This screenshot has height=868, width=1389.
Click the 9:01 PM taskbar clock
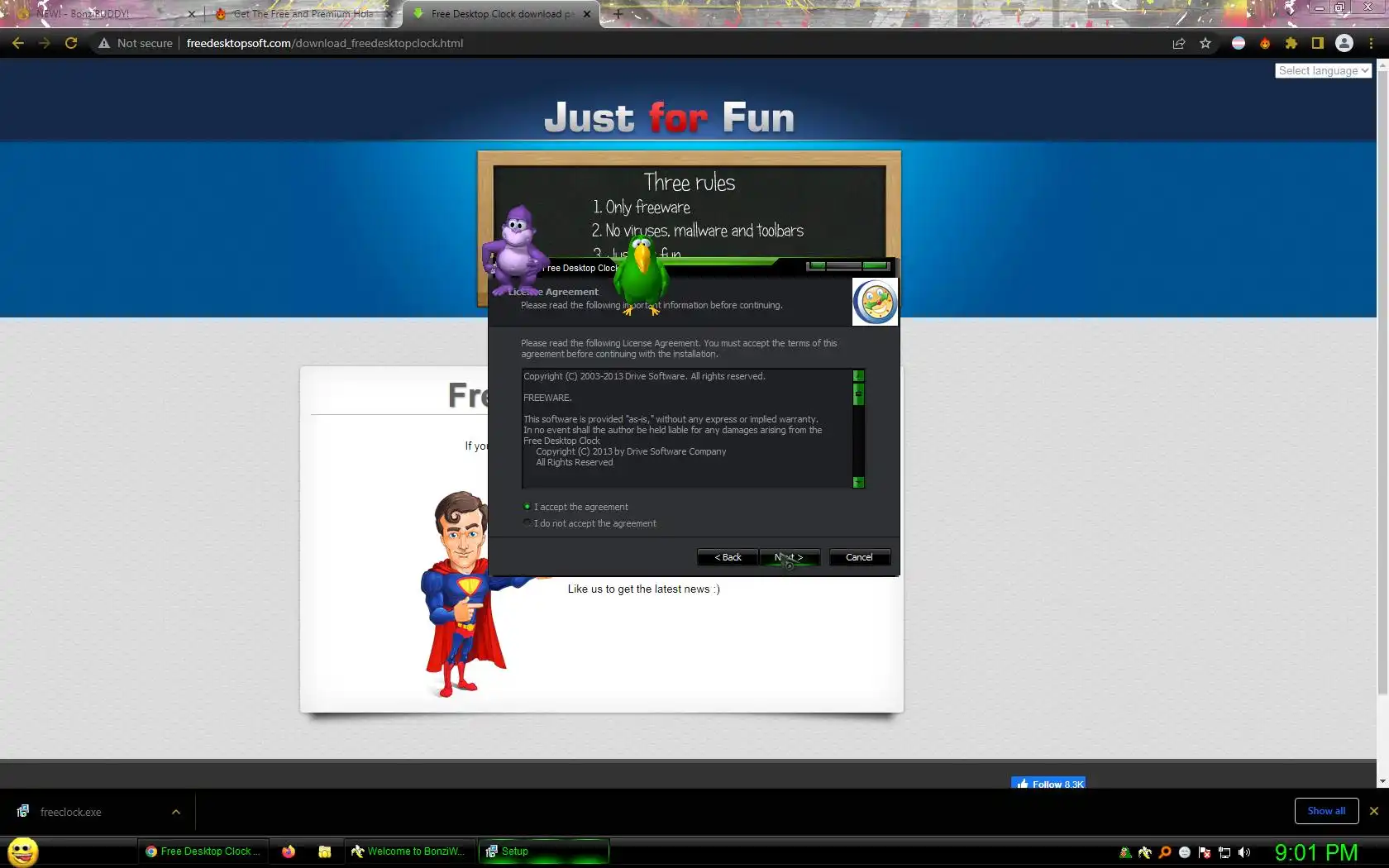[x=1316, y=852]
